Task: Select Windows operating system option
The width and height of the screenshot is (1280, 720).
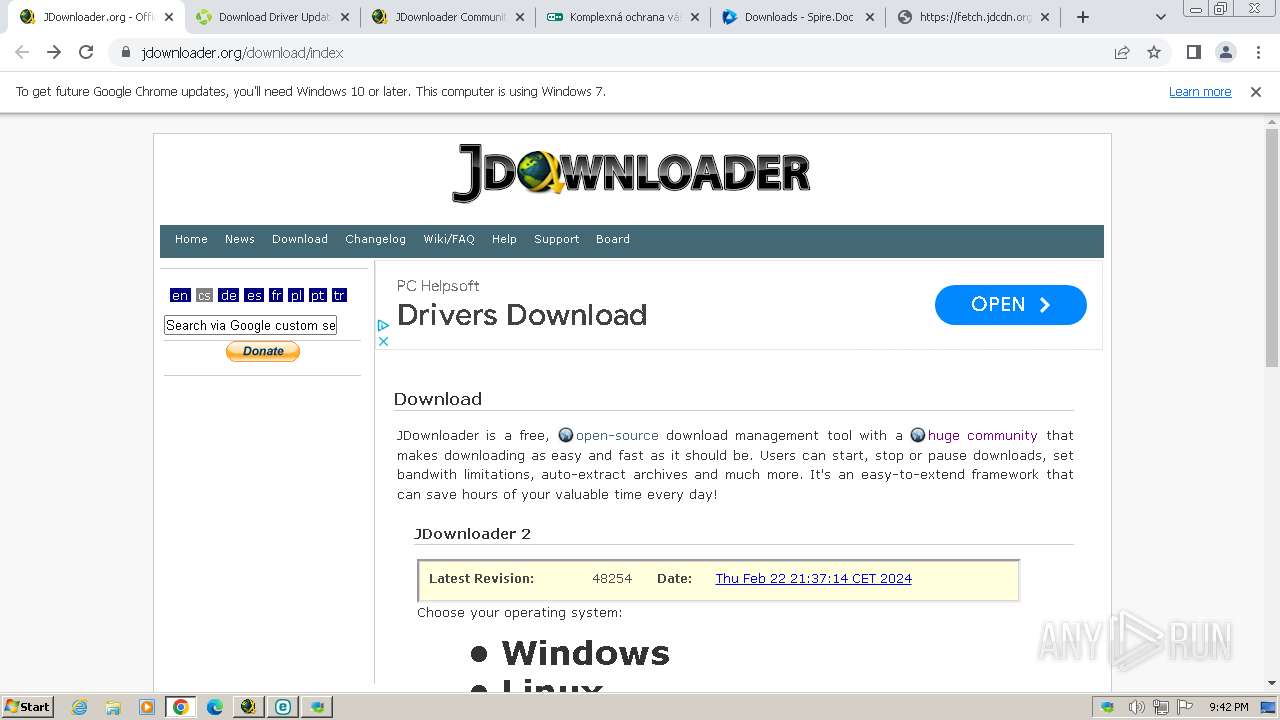Action: pos(585,653)
